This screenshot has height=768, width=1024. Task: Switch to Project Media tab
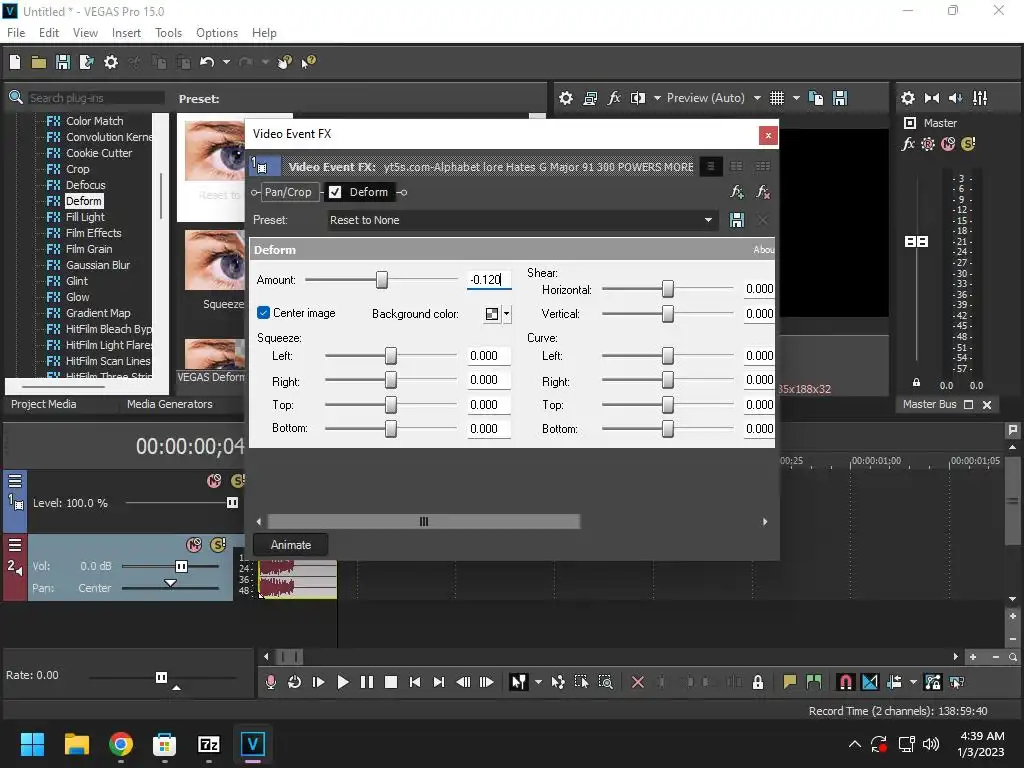click(x=43, y=404)
